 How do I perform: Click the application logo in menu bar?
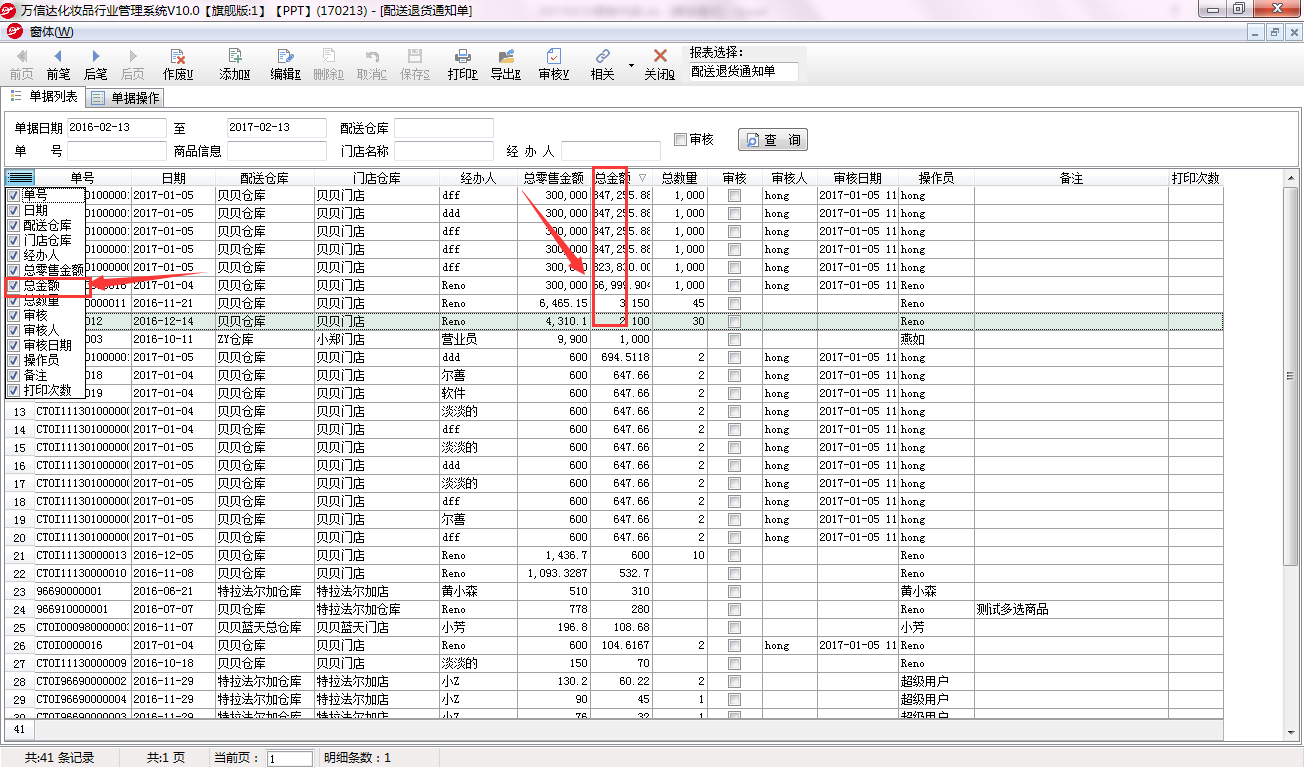(14, 32)
